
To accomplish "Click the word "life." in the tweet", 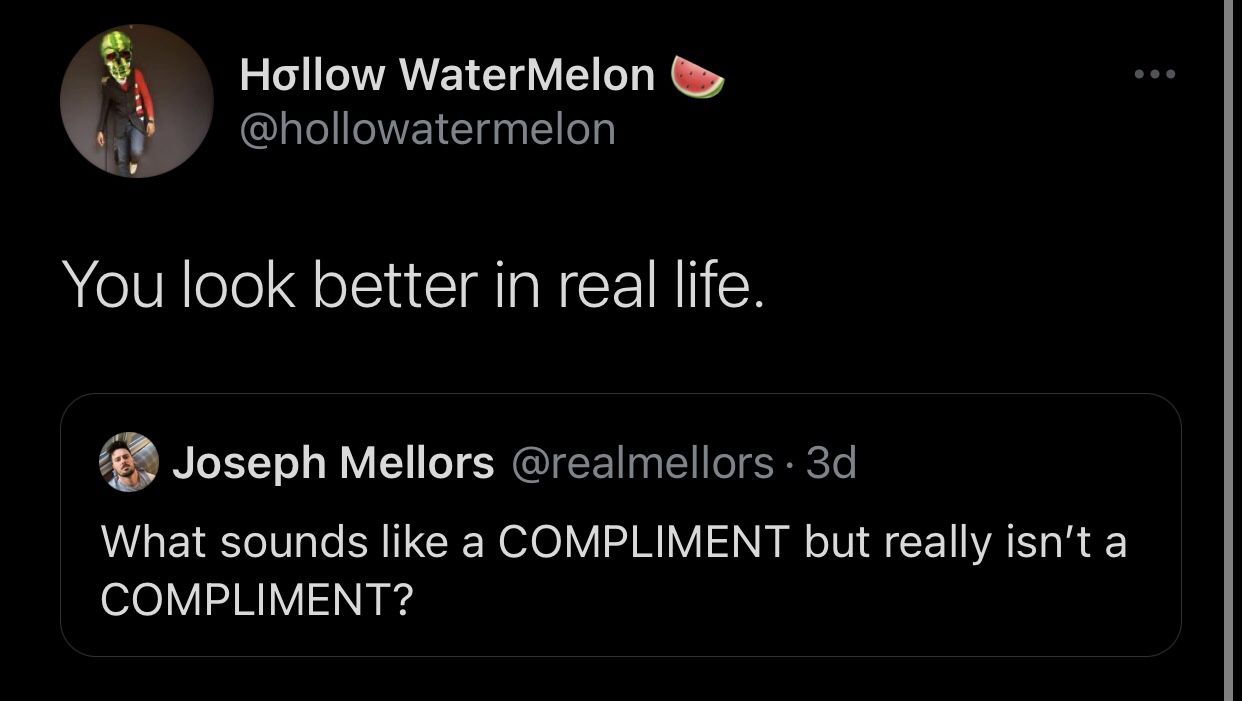I will [714, 285].
